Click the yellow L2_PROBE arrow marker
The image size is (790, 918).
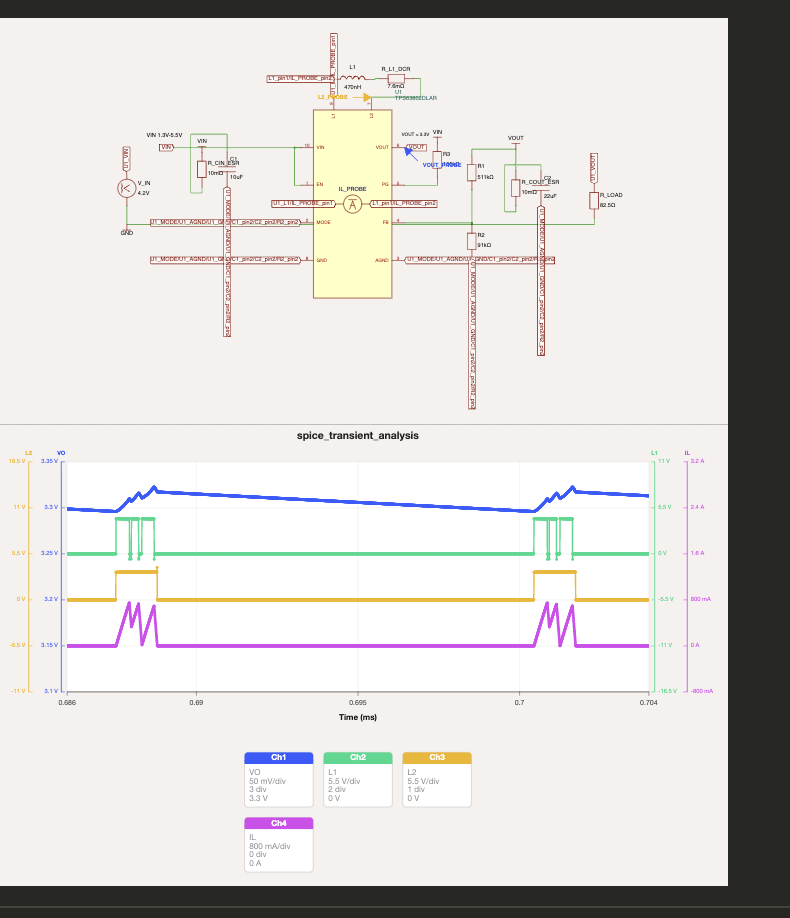(x=366, y=98)
